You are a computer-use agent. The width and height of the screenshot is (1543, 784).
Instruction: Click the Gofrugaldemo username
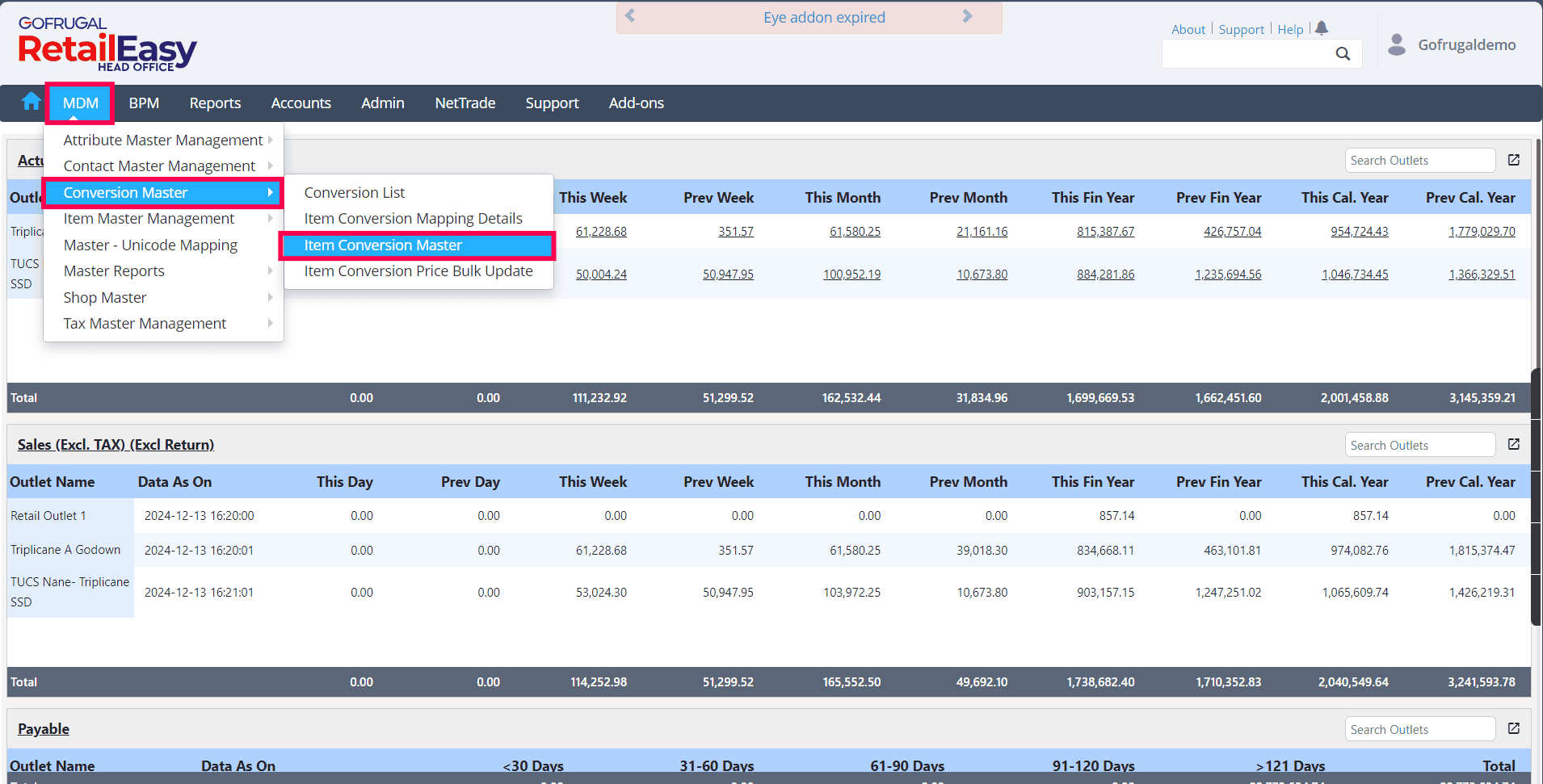[x=1467, y=44]
